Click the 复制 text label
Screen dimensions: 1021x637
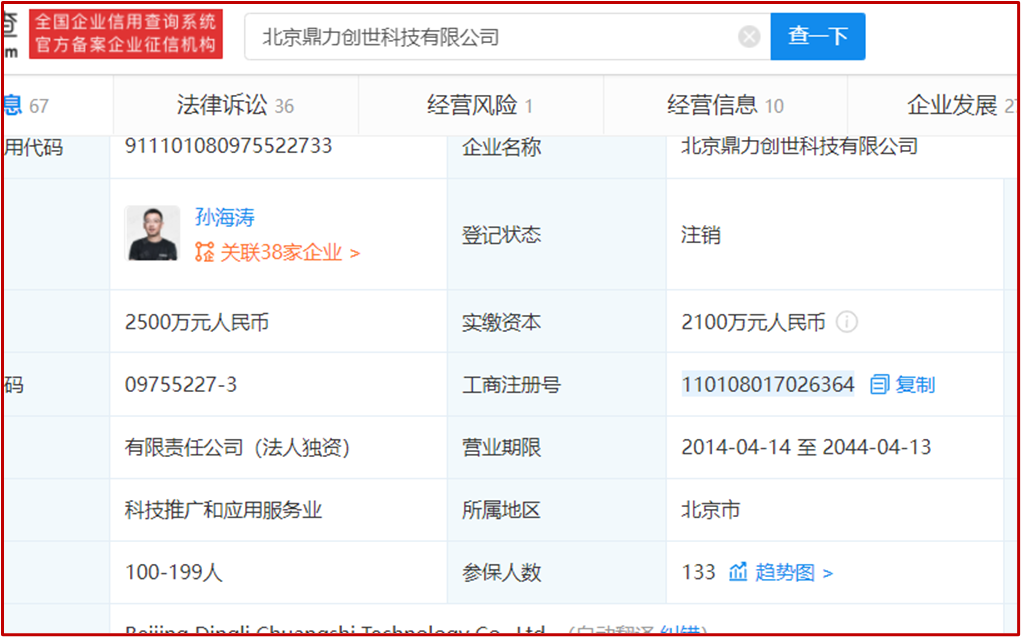click(x=915, y=384)
